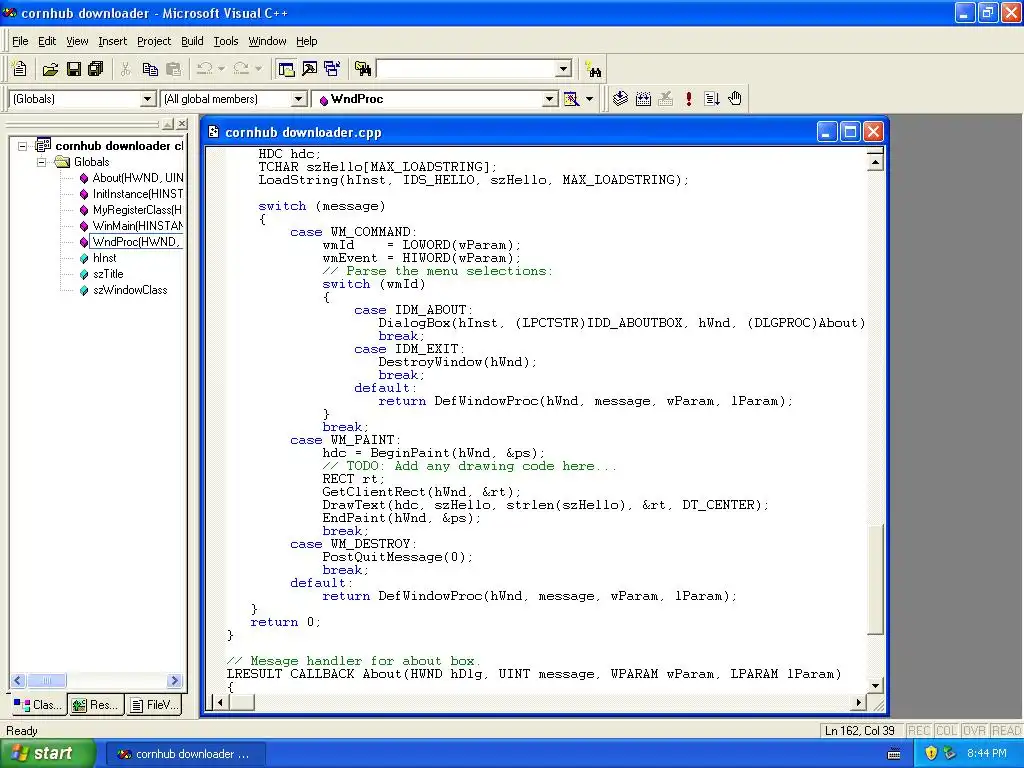The width and height of the screenshot is (1024, 768).
Task: Click the Undo arrow icon
Action: 204,69
